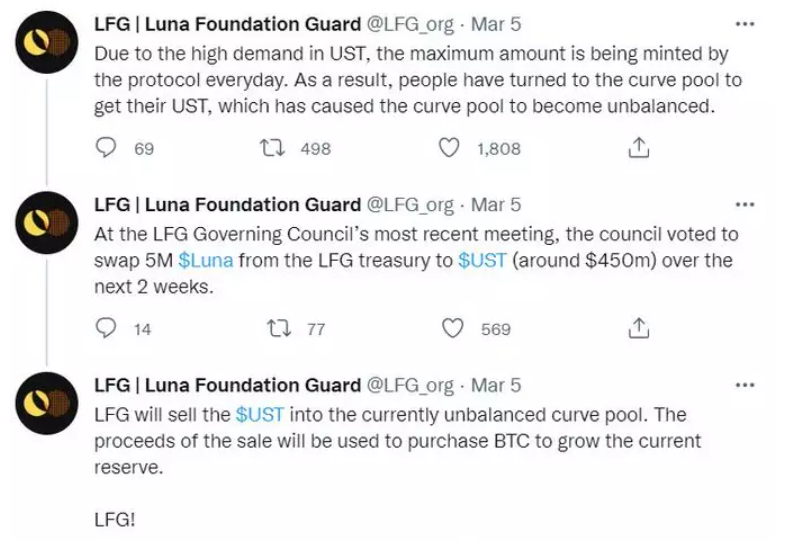This screenshot has height=542, width=787.
Task: Open the $UST cashtag in second tweet
Action: pyautogui.click(x=482, y=260)
